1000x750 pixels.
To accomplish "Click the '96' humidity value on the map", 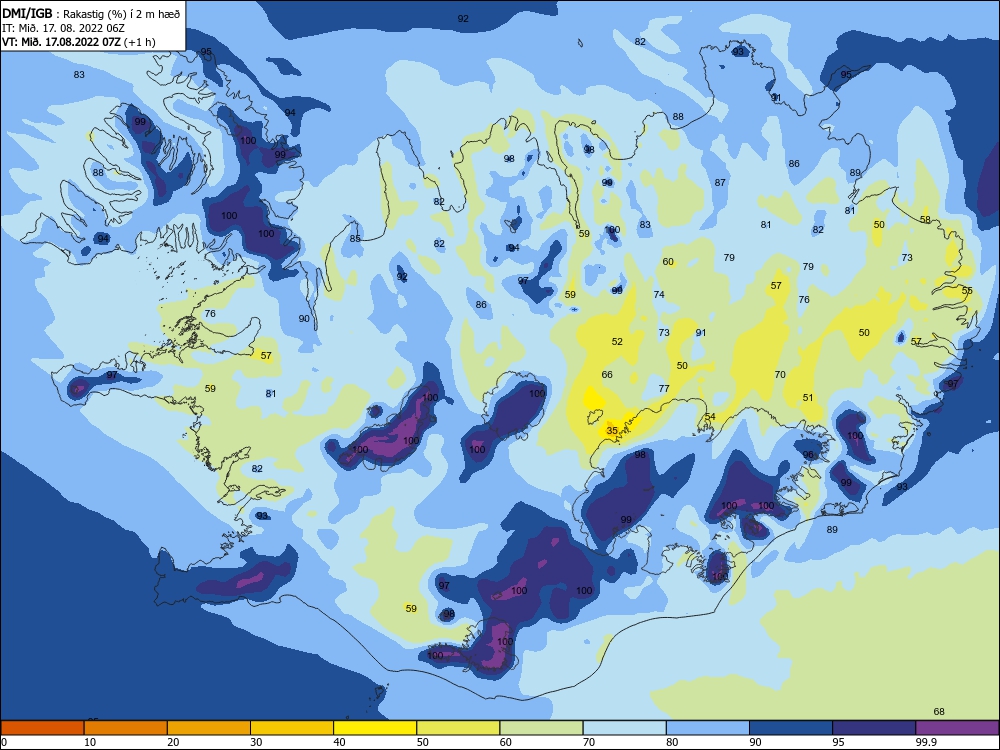I will 809,455.
